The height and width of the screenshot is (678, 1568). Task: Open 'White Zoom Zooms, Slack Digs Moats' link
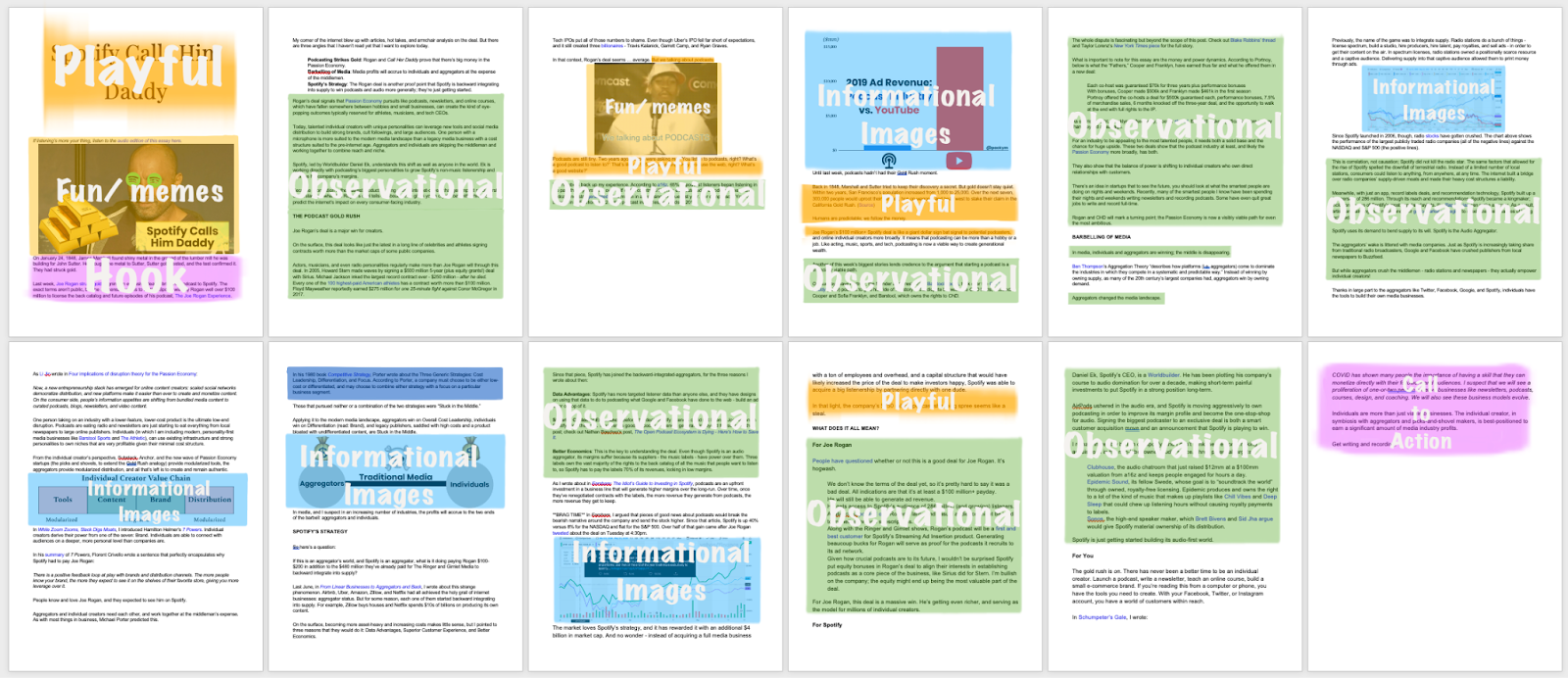pos(77,529)
